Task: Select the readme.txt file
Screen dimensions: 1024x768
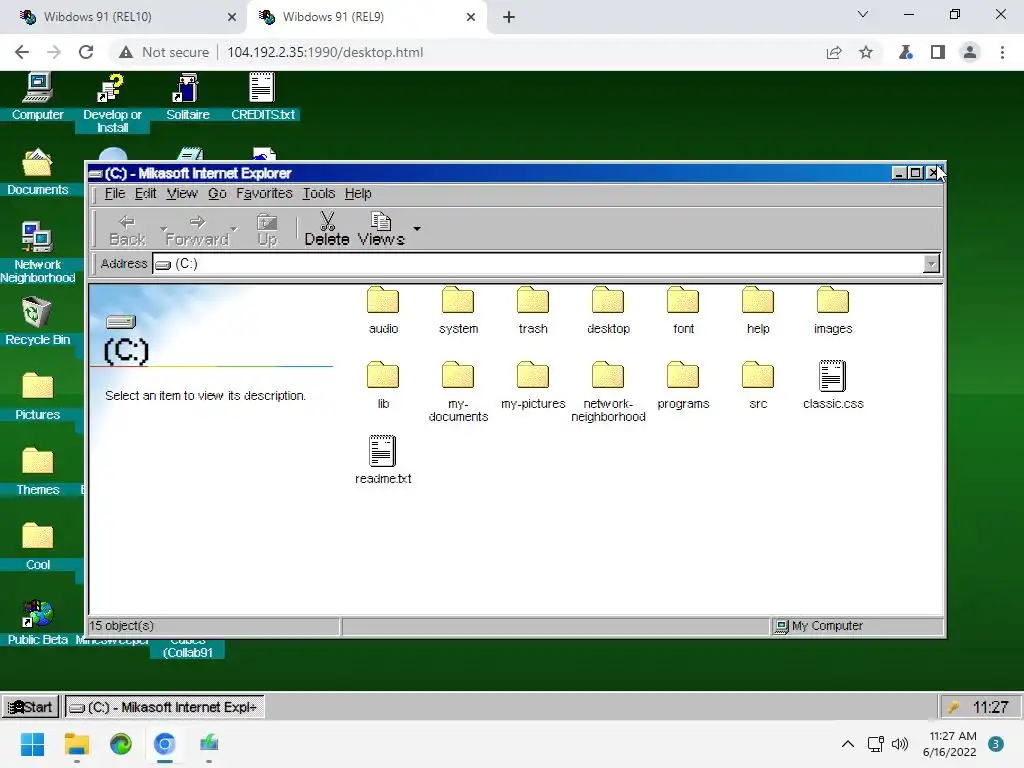Action: pyautogui.click(x=383, y=460)
